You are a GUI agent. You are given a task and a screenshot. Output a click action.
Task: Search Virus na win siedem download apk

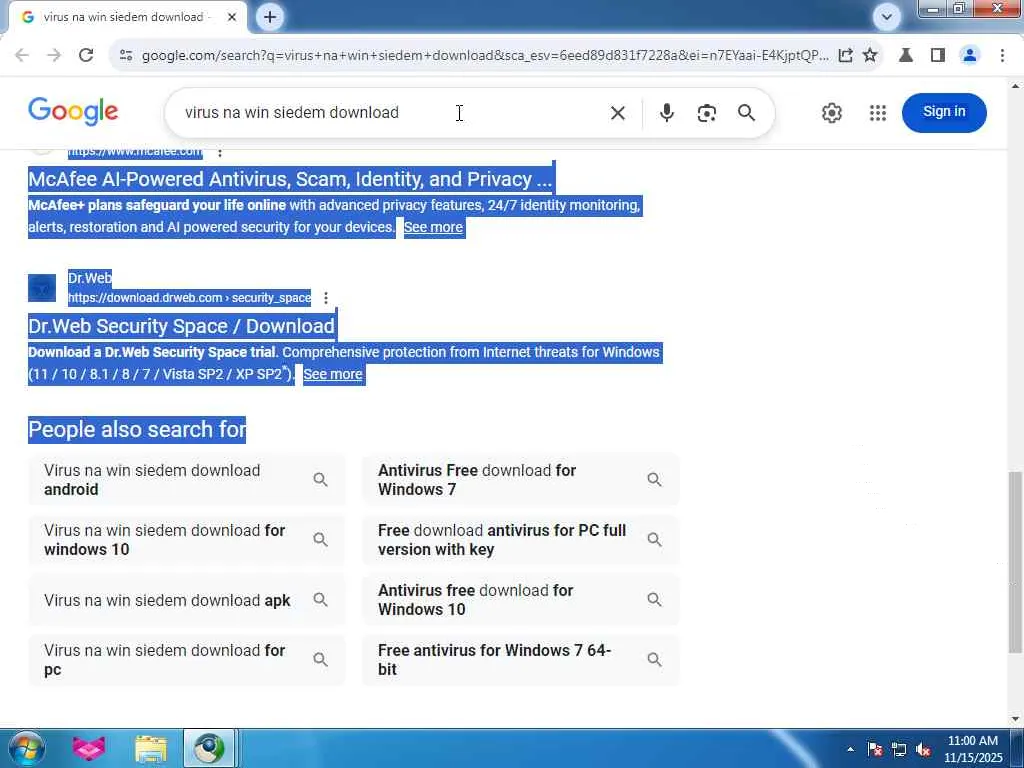click(186, 600)
